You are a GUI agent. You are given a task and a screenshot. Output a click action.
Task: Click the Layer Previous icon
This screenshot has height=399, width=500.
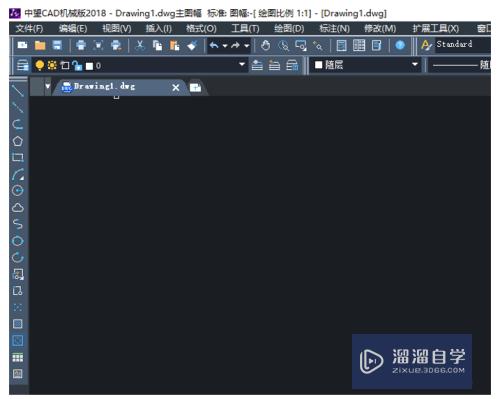point(274,65)
